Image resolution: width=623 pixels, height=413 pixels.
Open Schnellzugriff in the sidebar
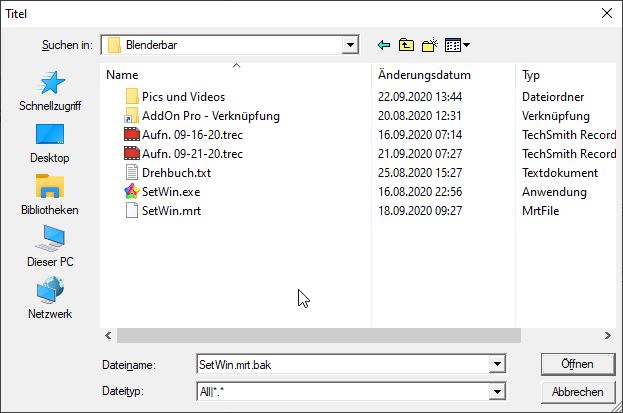pos(50,91)
